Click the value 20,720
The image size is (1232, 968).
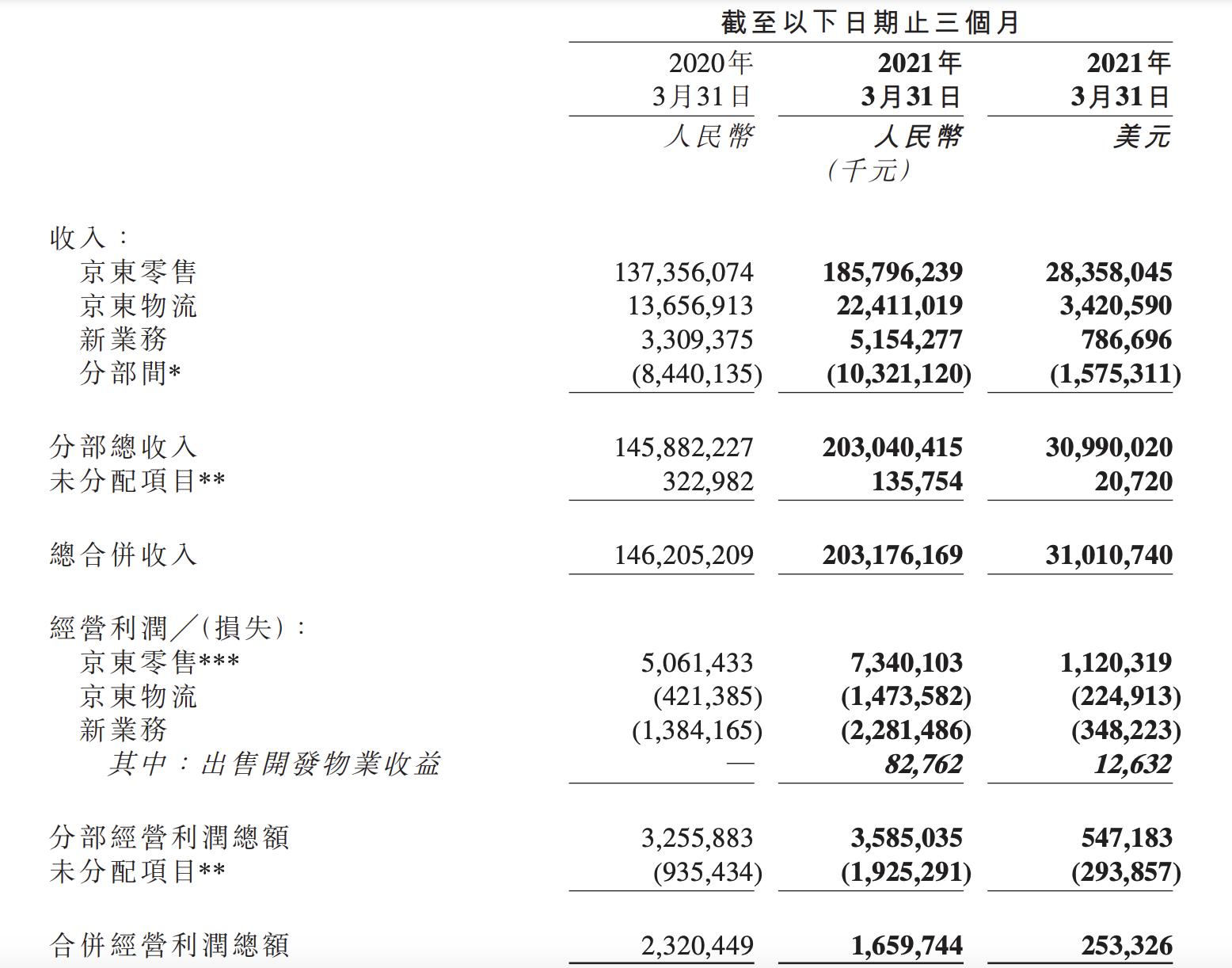pyautogui.click(x=1133, y=482)
